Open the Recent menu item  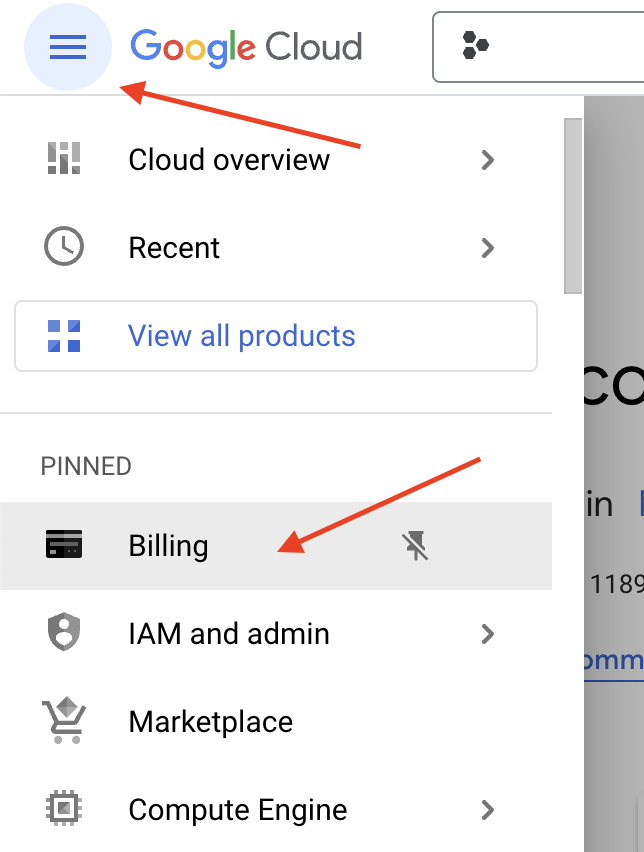click(x=276, y=248)
